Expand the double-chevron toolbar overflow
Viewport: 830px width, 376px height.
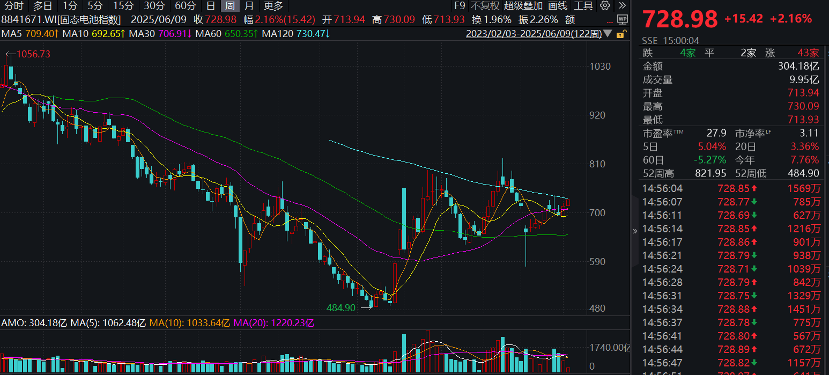(x=622, y=6)
